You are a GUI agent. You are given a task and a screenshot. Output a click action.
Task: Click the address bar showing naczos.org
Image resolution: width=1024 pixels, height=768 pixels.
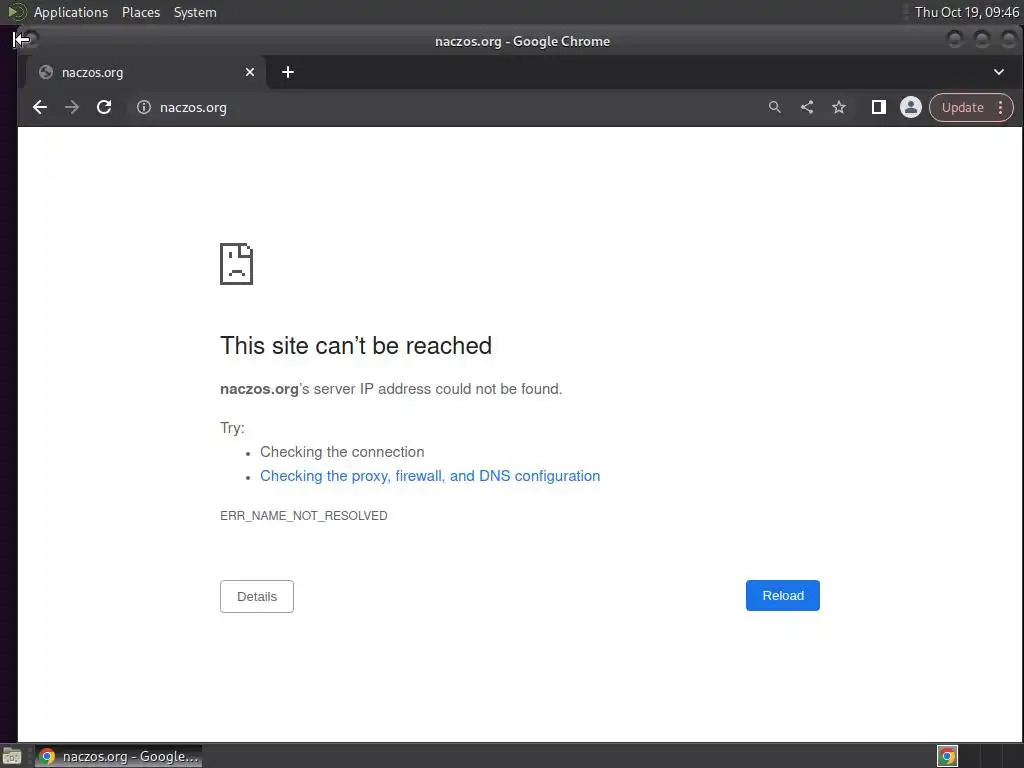click(x=444, y=108)
